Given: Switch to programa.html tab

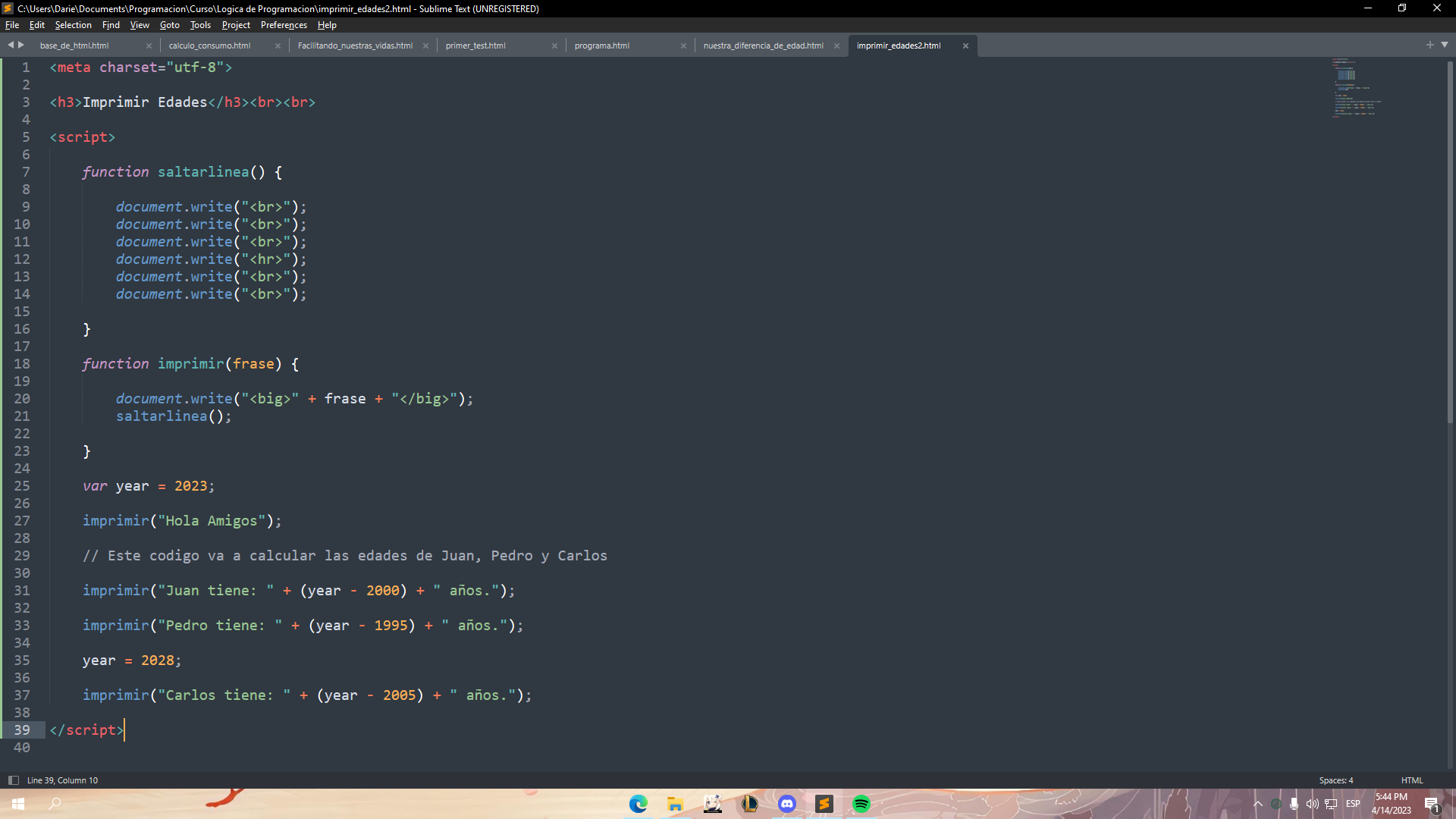Looking at the screenshot, I should coord(601,45).
